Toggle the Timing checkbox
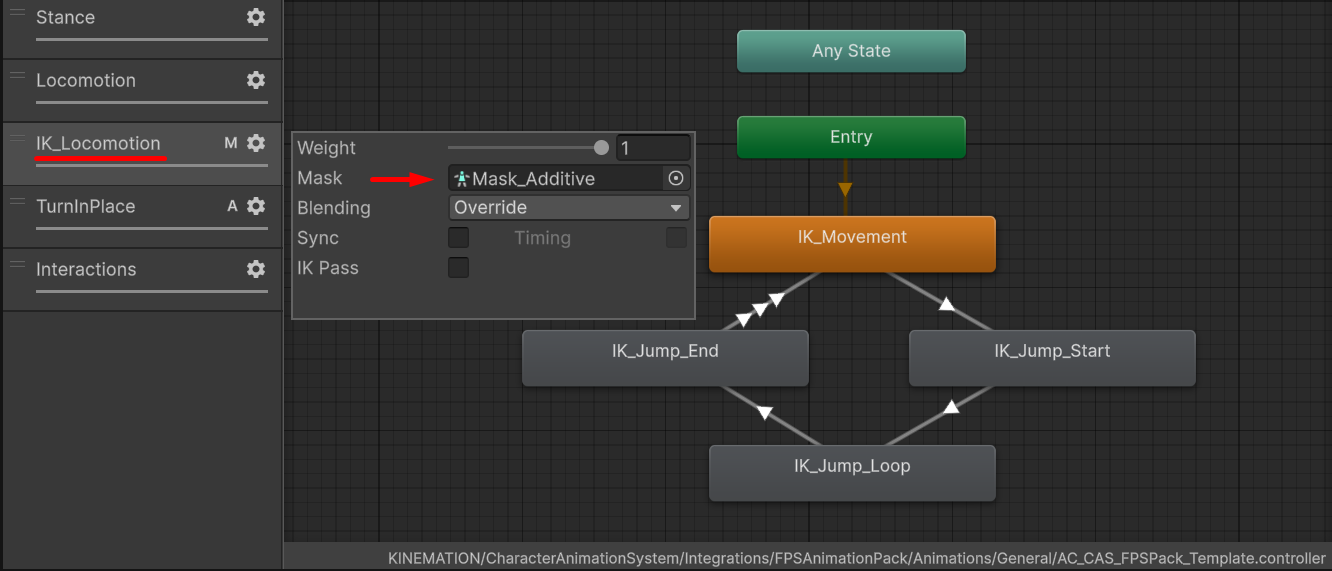1332x571 pixels. coord(677,238)
